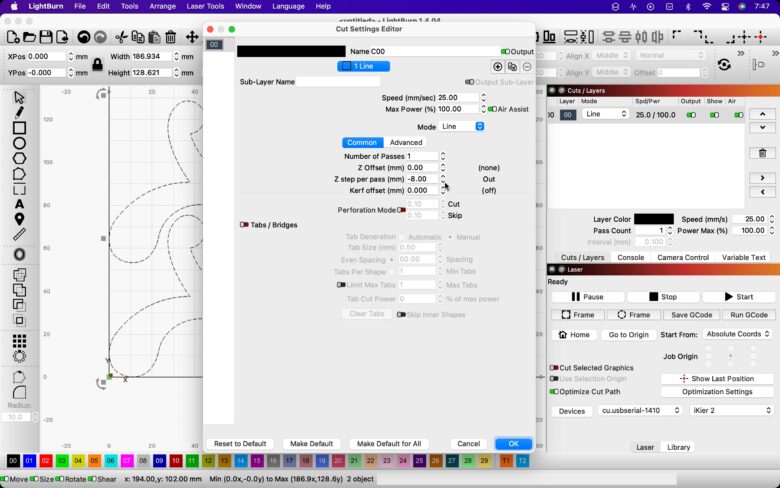Select the Draw Rectangle tool
Viewport: 780px width, 488px height.
[19, 128]
